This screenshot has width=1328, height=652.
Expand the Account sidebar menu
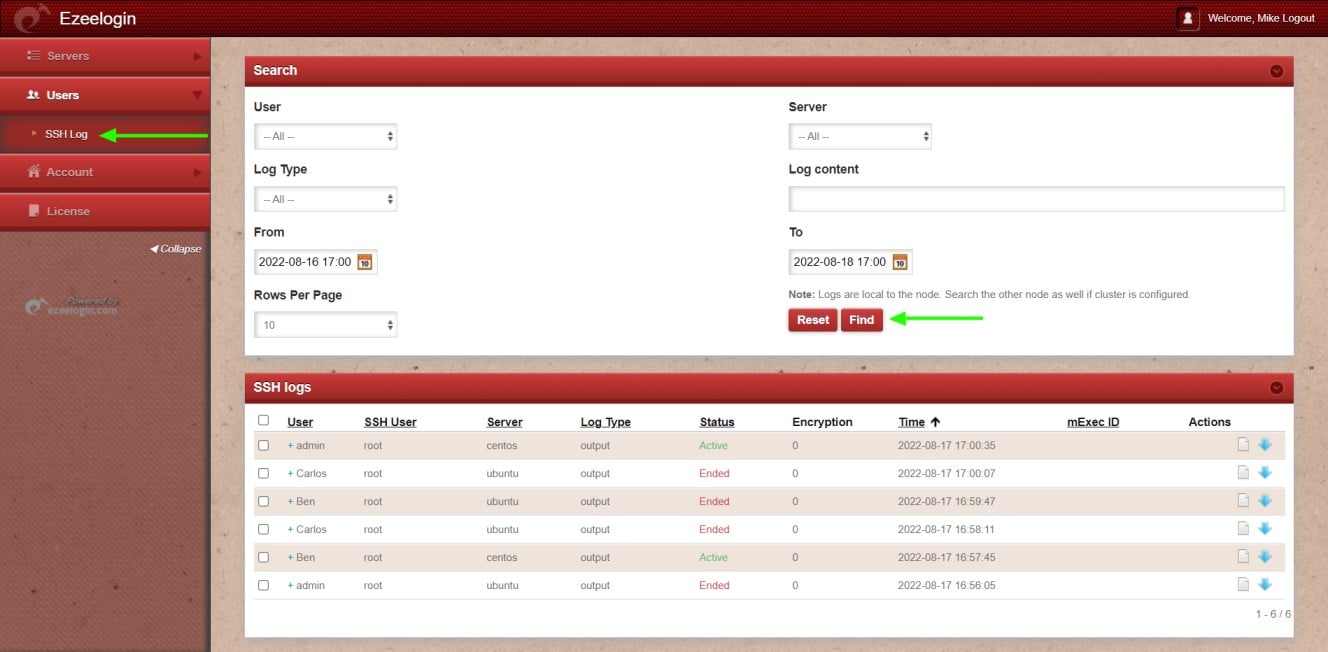pyautogui.click(x=105, y=172)
